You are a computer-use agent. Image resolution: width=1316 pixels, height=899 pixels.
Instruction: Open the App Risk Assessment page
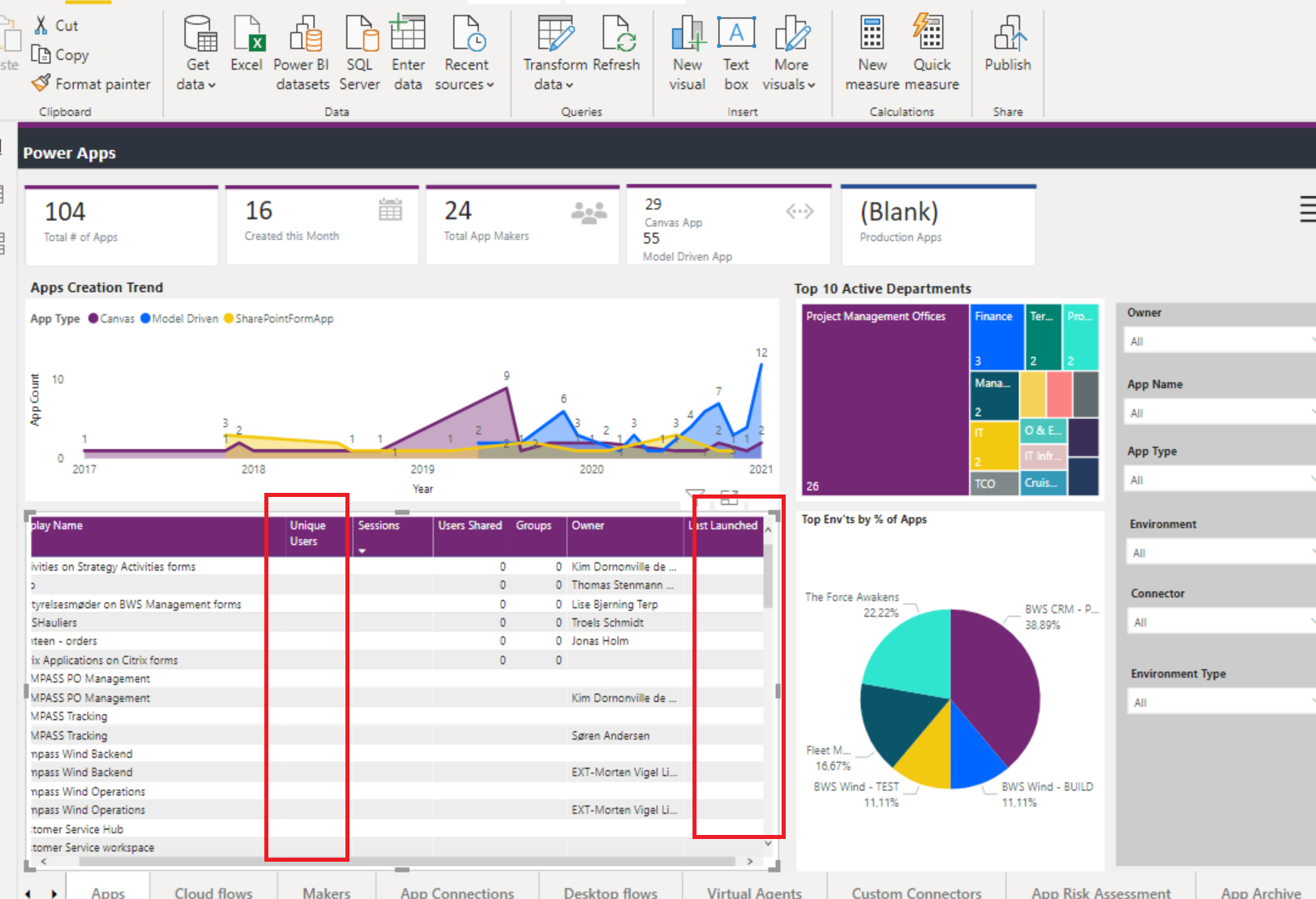pos(1101,892)
